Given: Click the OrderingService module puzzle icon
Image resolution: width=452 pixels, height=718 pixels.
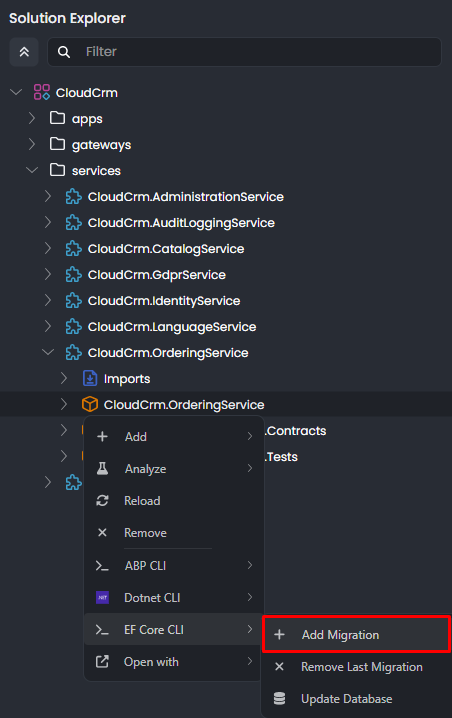Looking at the screenshot, I should click(x=74, y=353).
